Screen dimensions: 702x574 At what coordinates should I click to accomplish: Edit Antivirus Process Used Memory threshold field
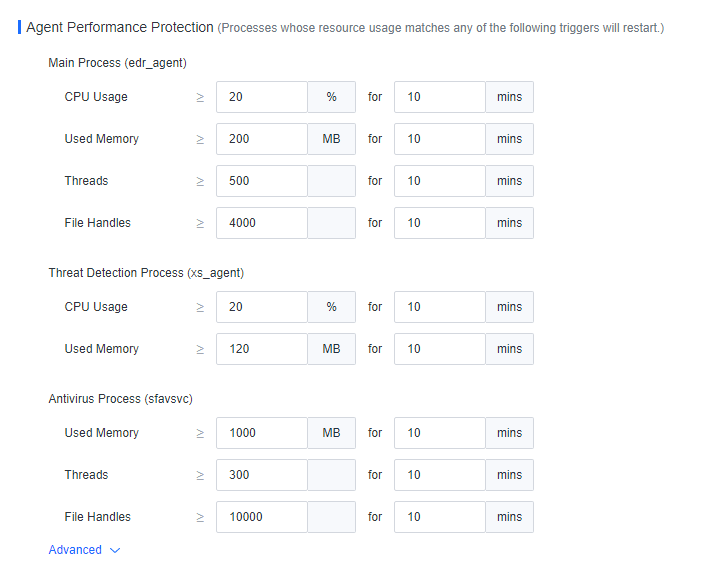(x=261, y=433)
